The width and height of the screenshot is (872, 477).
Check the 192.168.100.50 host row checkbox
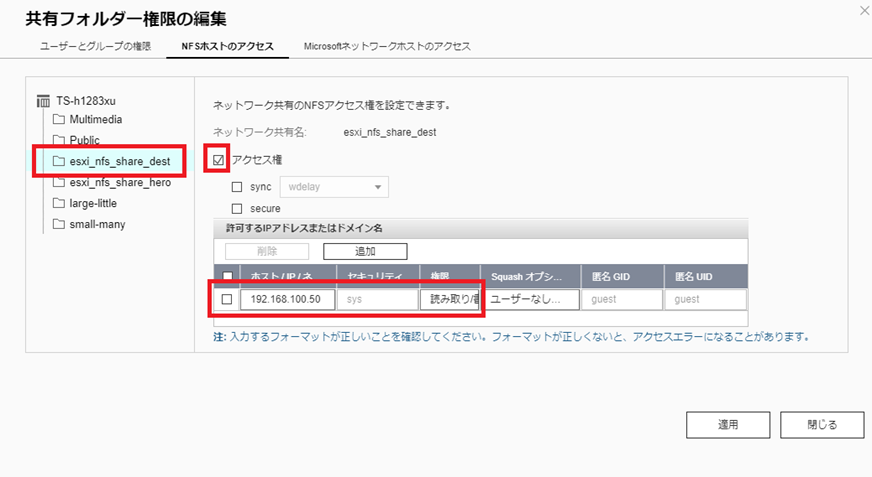pyautogui.click(x=227, y=299)
